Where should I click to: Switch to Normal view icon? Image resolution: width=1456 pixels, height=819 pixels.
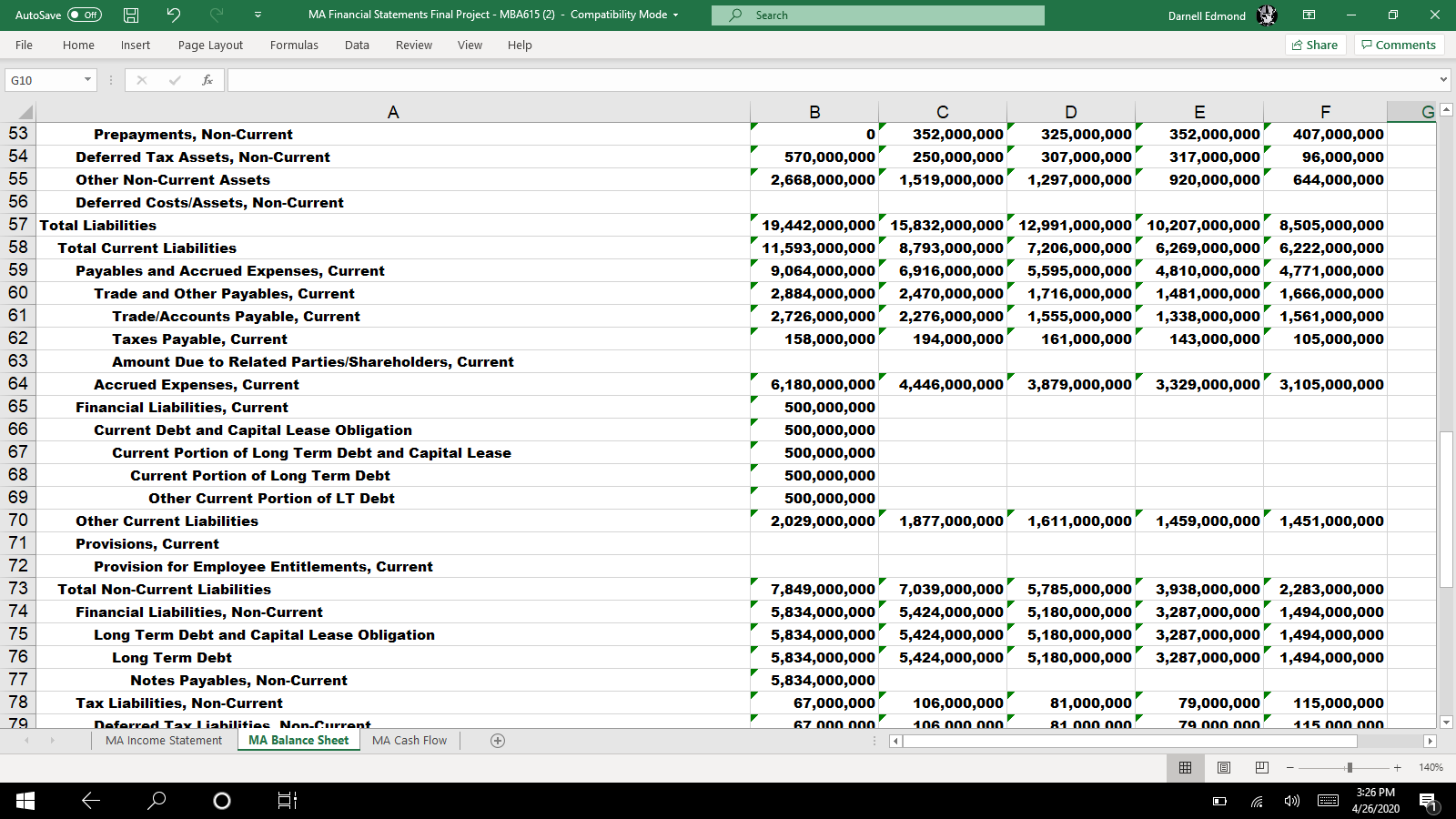[1185, 767]
